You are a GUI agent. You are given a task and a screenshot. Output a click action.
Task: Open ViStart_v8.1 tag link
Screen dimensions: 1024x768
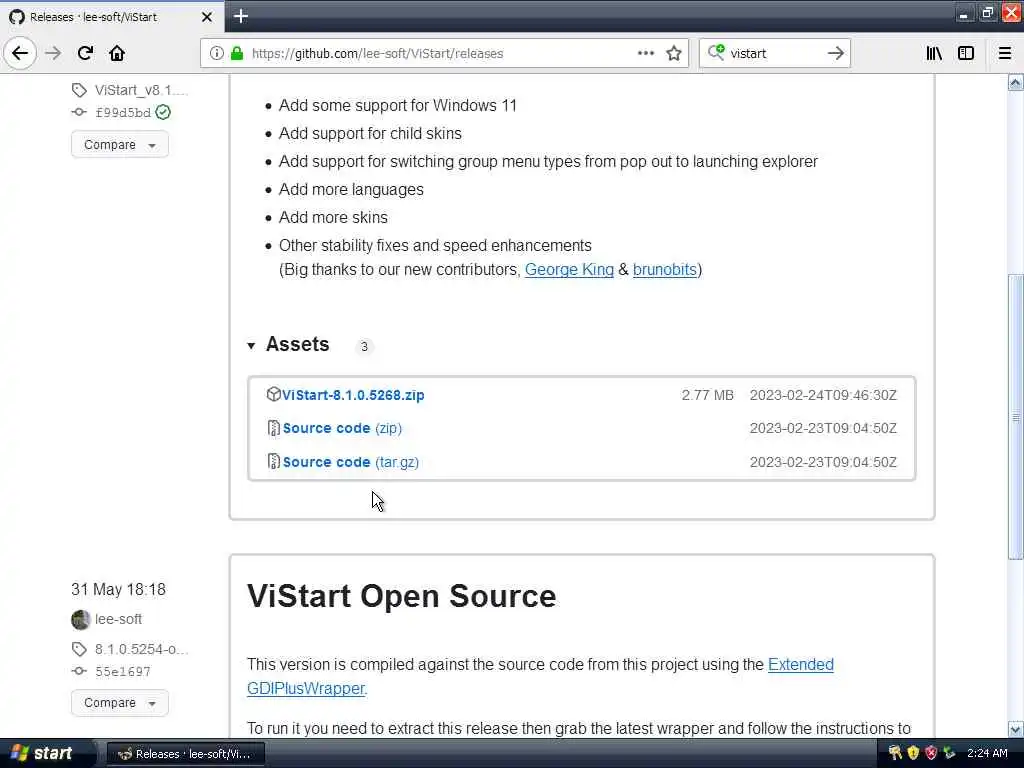click(x=141, y=90)
